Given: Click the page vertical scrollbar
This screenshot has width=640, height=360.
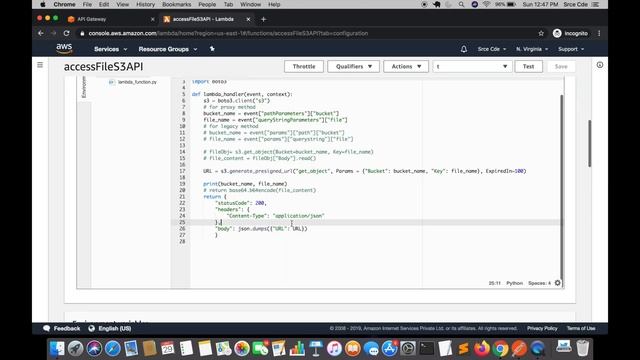Looking at the screenshot, I should pyautogui.click(x=589, y=143).
